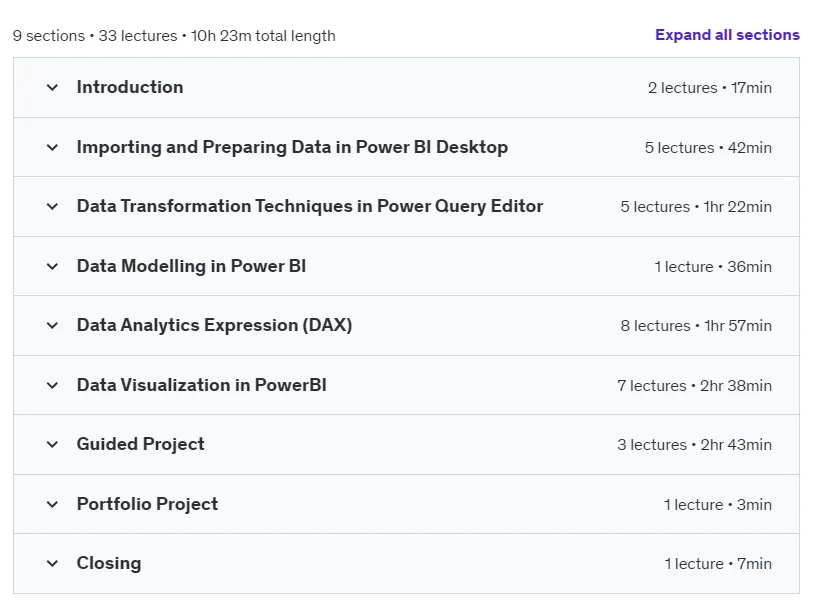Expand Data Visualization in PowerBI chevron
This screenshot has width=824, height=608.
click(x=52, y=385)
